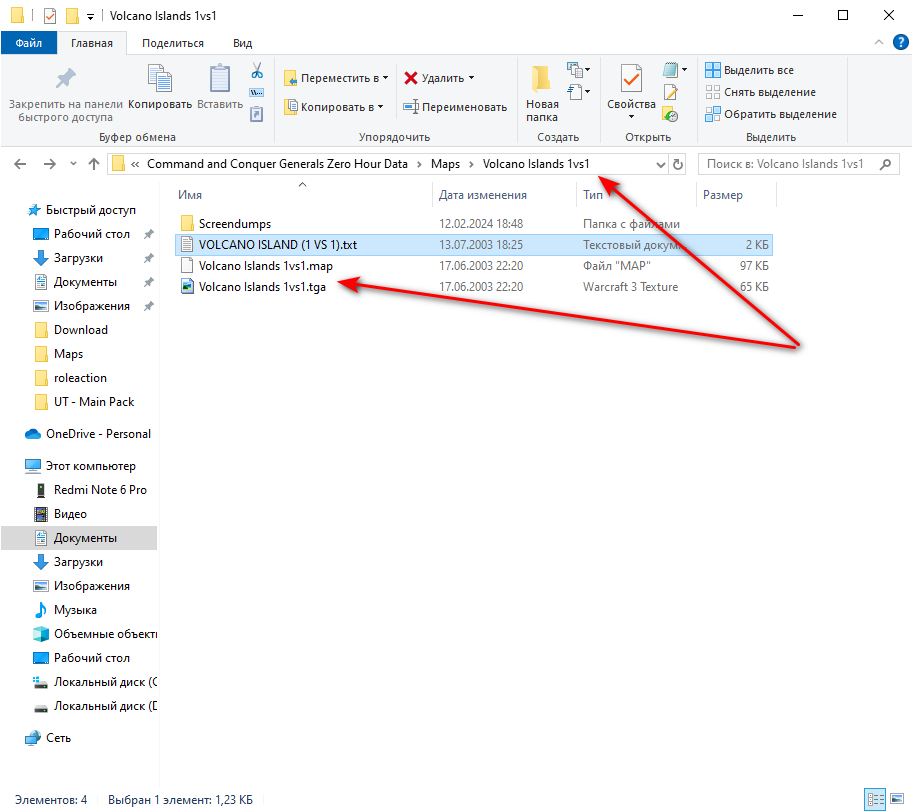Open Сеть in sidebar
The width and height of the screenshot is (913, 812).
coord(48,738)
